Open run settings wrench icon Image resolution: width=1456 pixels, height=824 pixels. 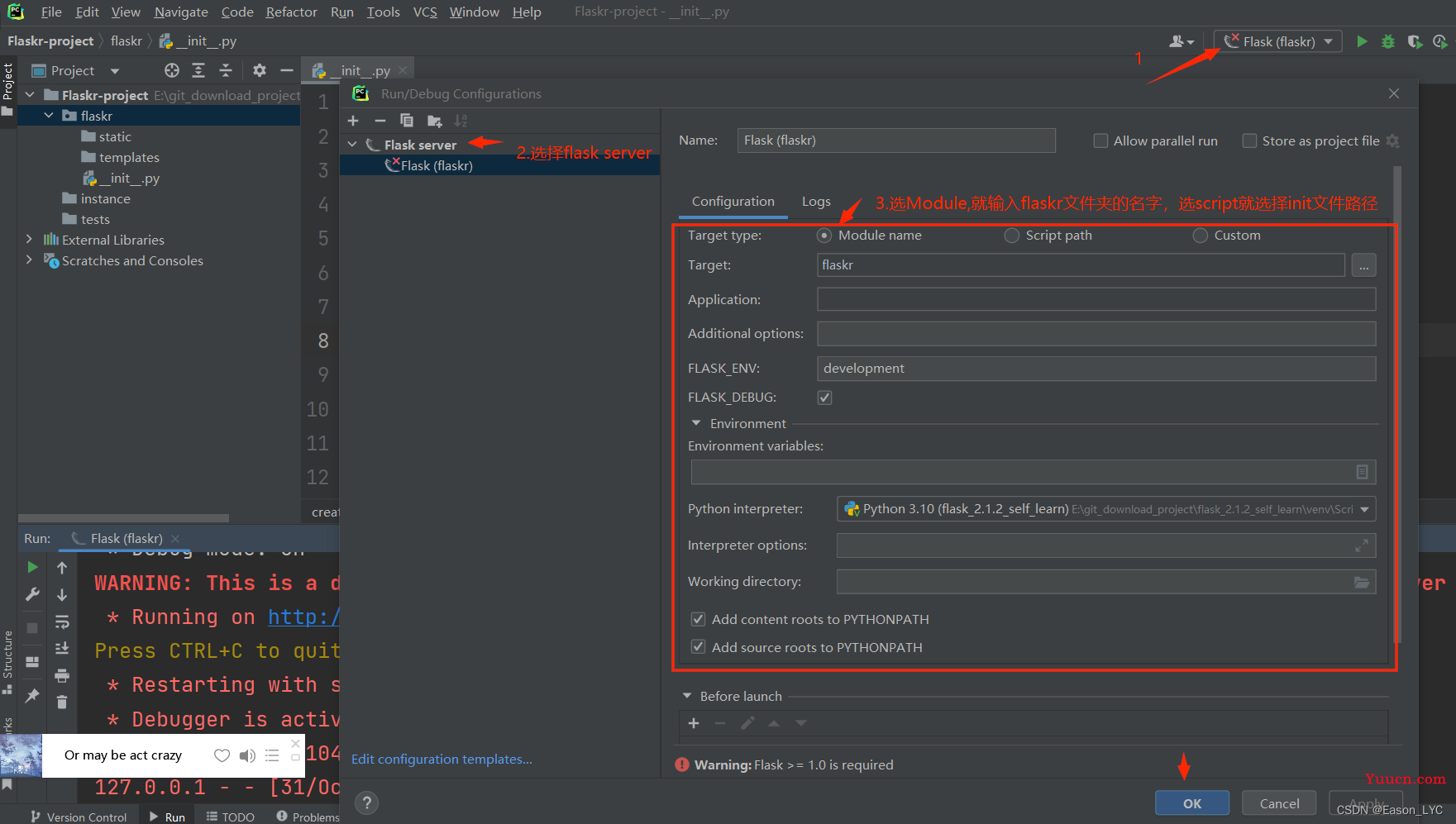[x=32, y=594]
